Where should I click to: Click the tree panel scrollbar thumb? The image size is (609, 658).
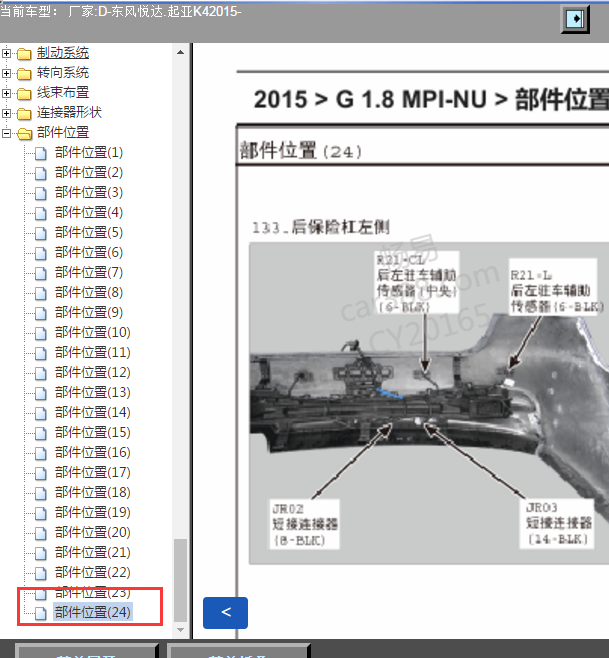pos(180,580)
